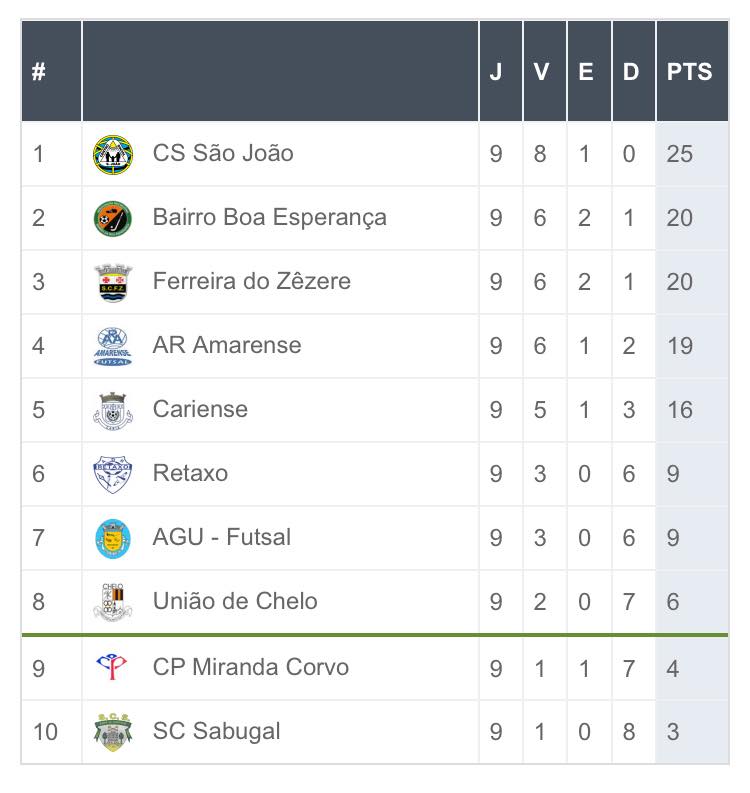Click the União de Chelo crest
Image resolution: width=750 pixels, height=793 pixels.
(x=112, y=602)
